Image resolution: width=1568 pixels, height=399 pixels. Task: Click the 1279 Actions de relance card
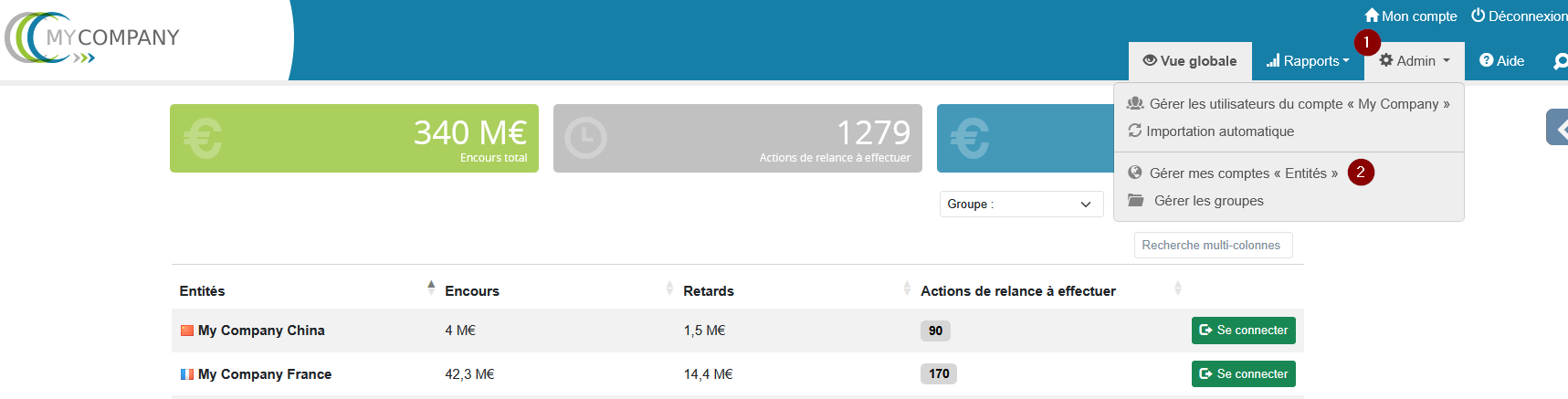coord(738,139)
